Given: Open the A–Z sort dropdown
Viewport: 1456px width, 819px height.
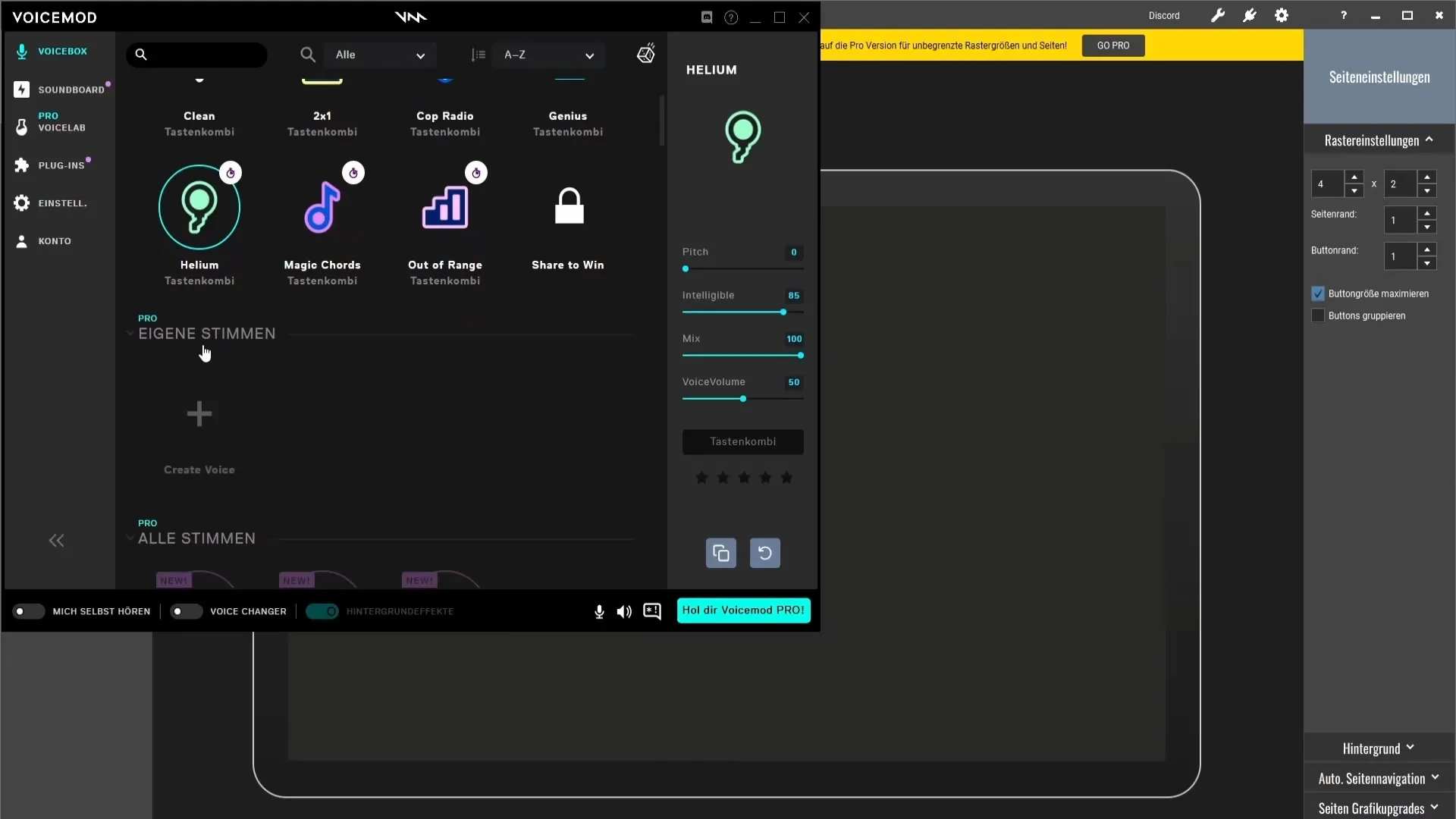Looking at the screenshot, I should point(548,55).
